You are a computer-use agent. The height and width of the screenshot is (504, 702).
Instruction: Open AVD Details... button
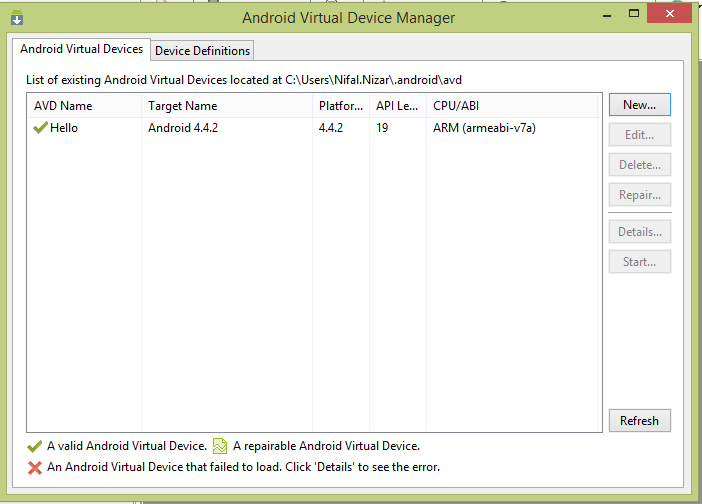pyautogui.click(x=639, y=232)
